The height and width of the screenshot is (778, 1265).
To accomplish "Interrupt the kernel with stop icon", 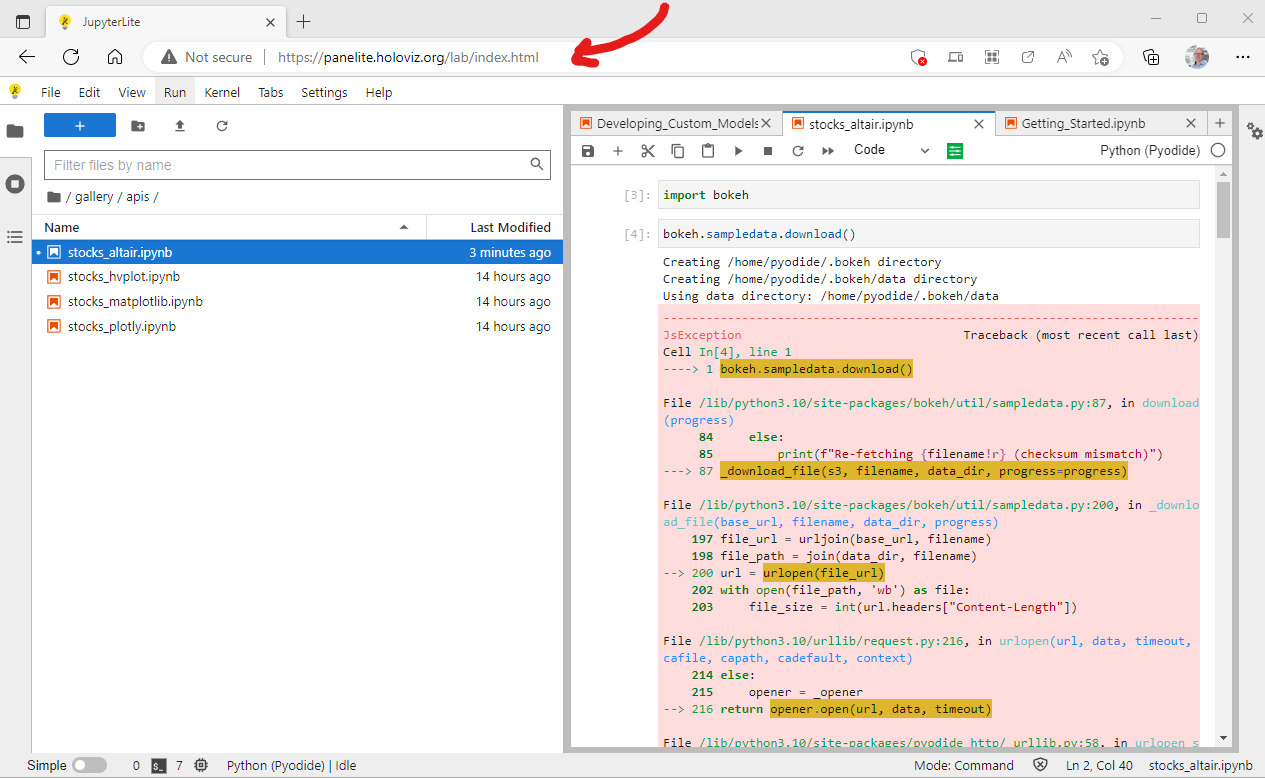I will click(x=767, y=150).
